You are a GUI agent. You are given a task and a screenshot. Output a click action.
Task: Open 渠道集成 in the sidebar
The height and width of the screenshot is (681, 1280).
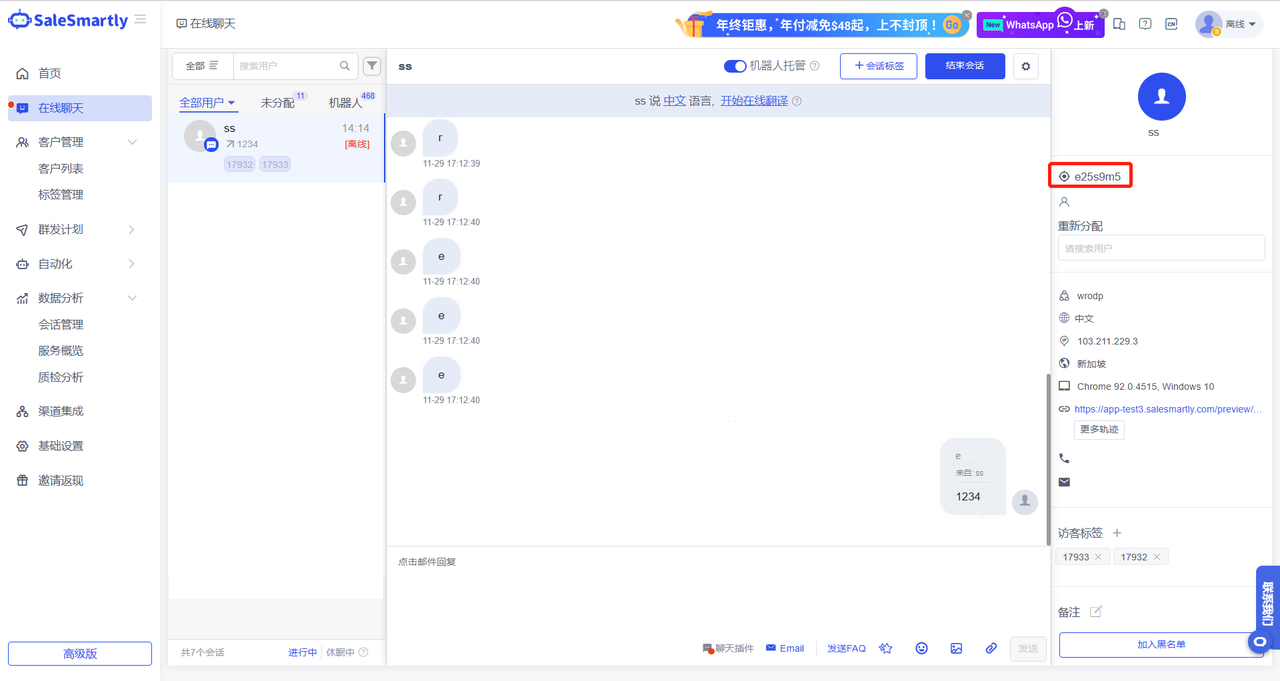60,411
